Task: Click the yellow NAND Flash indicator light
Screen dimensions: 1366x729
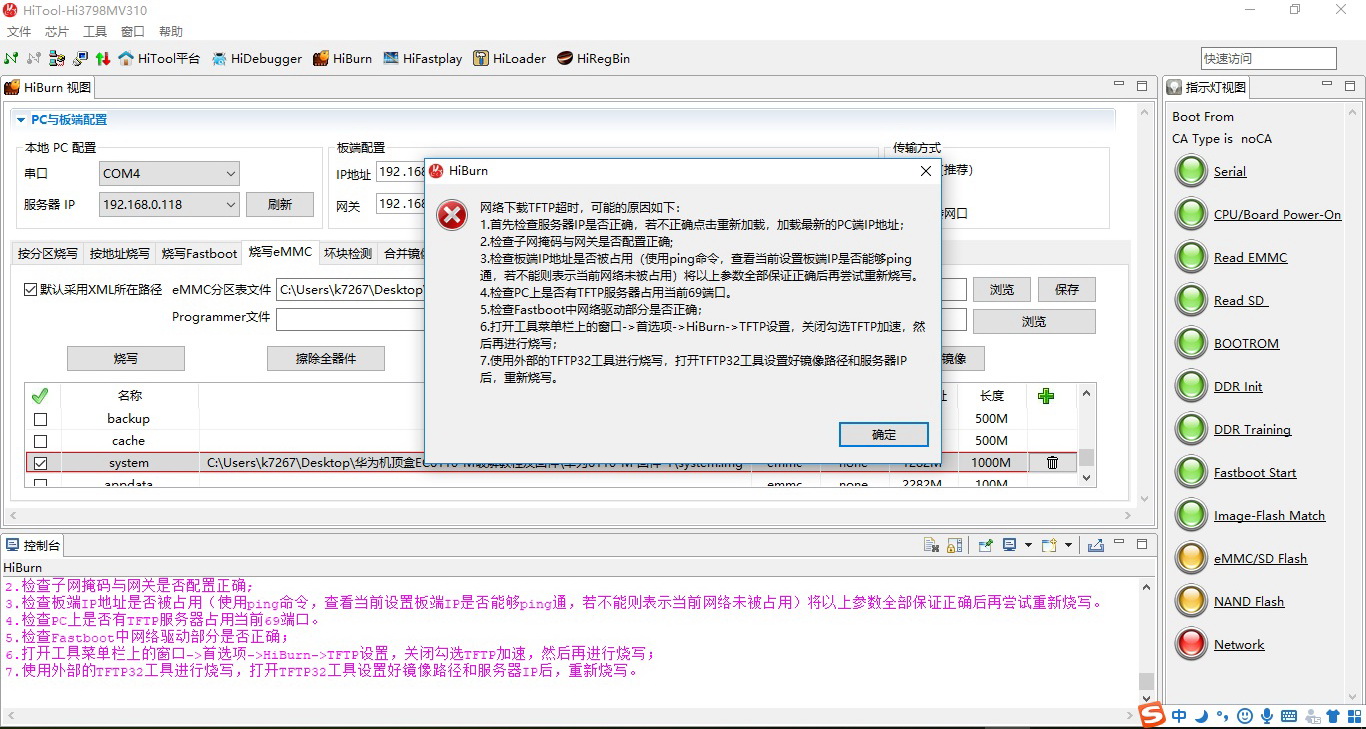Action: tap(1191, 600)
